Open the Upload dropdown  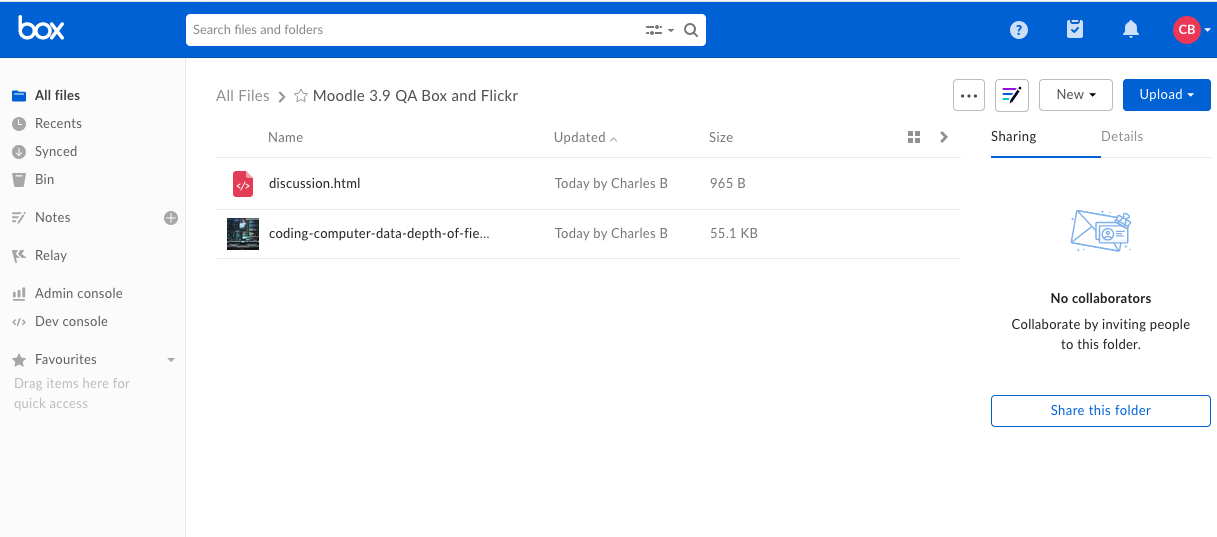(x=1167, y=95)
